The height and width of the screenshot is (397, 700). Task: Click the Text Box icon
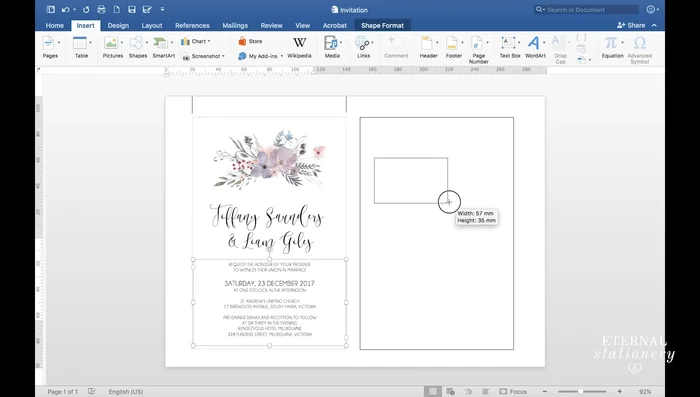[x=508, y=43]
